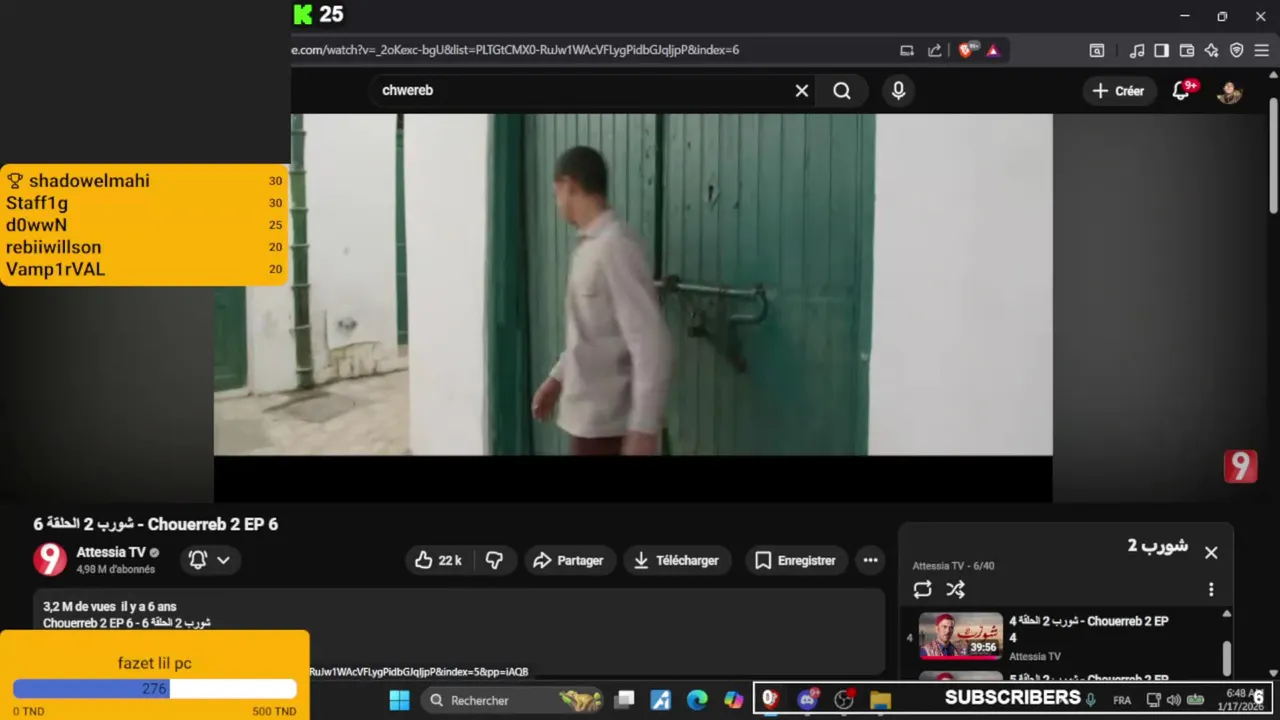The height and width of the screenshot is (720, 1280).
Task: Click the Créer button
Action: (1118, 91)
